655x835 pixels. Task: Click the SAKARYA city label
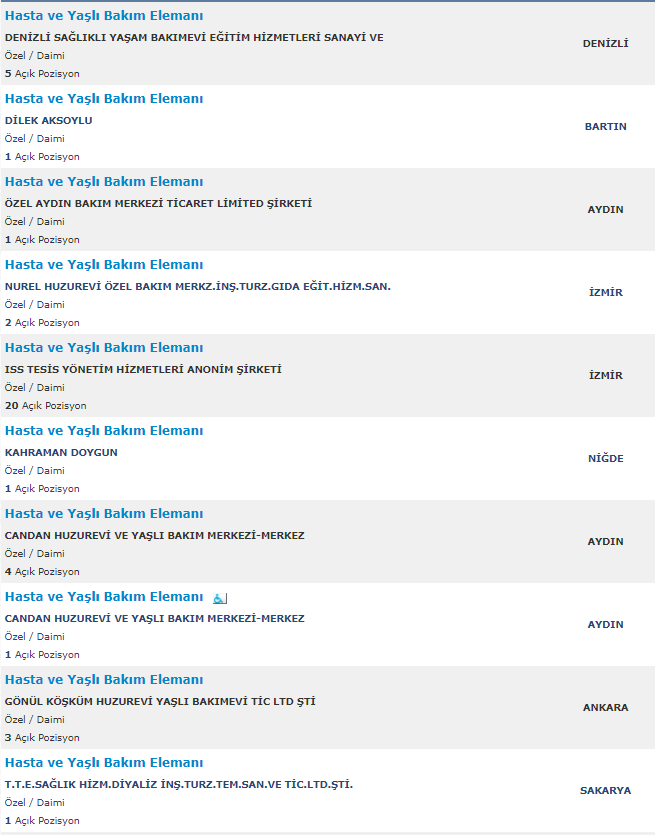click(605, 791)
